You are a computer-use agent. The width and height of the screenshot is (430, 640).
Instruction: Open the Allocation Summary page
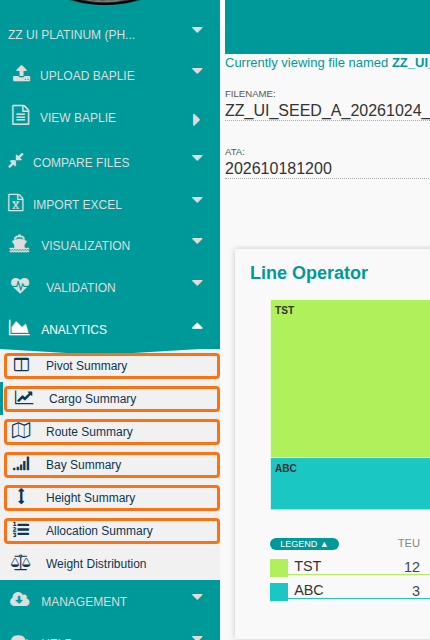click(112, 531)
